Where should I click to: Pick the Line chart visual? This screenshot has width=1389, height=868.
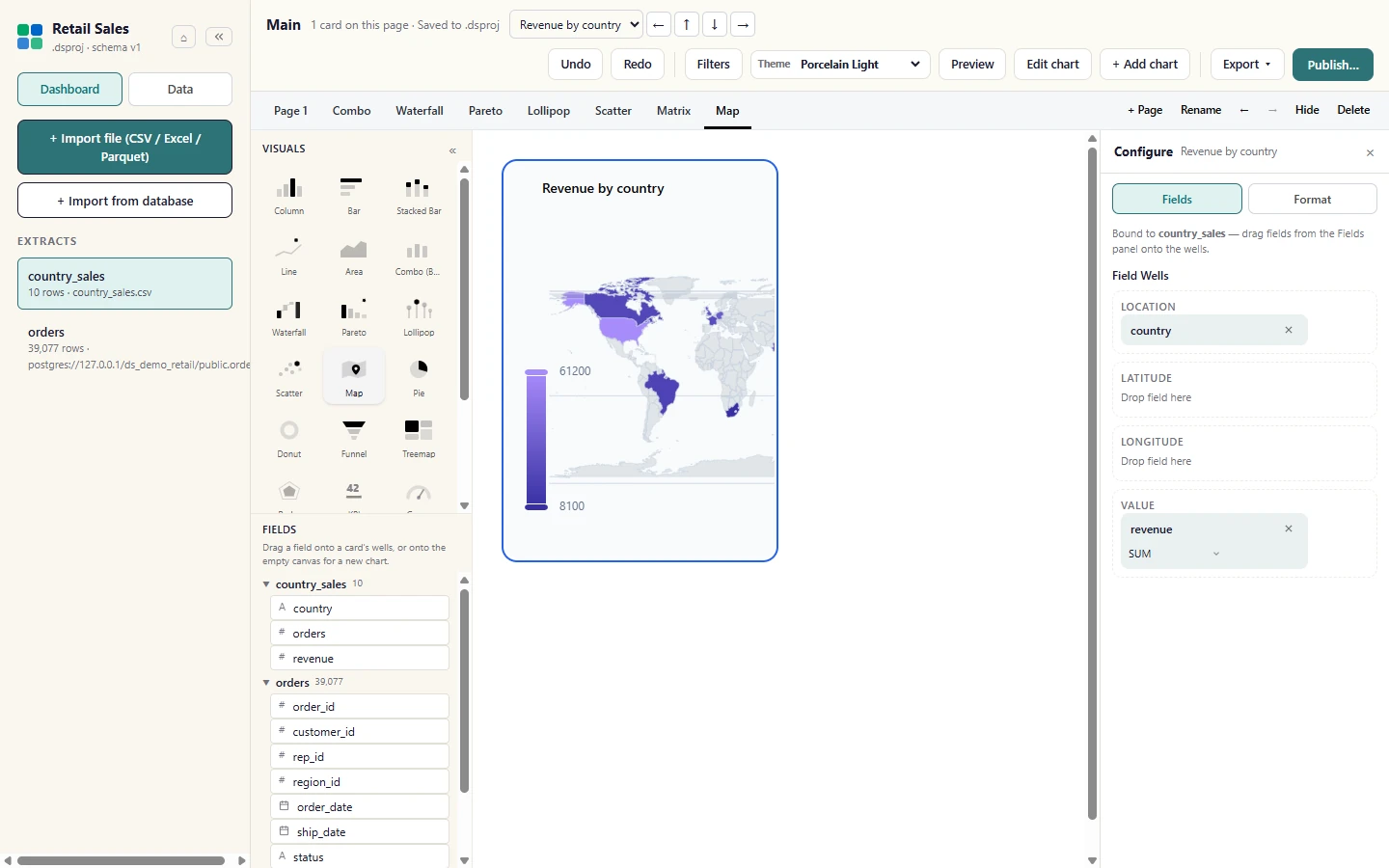tap(289, 256)
